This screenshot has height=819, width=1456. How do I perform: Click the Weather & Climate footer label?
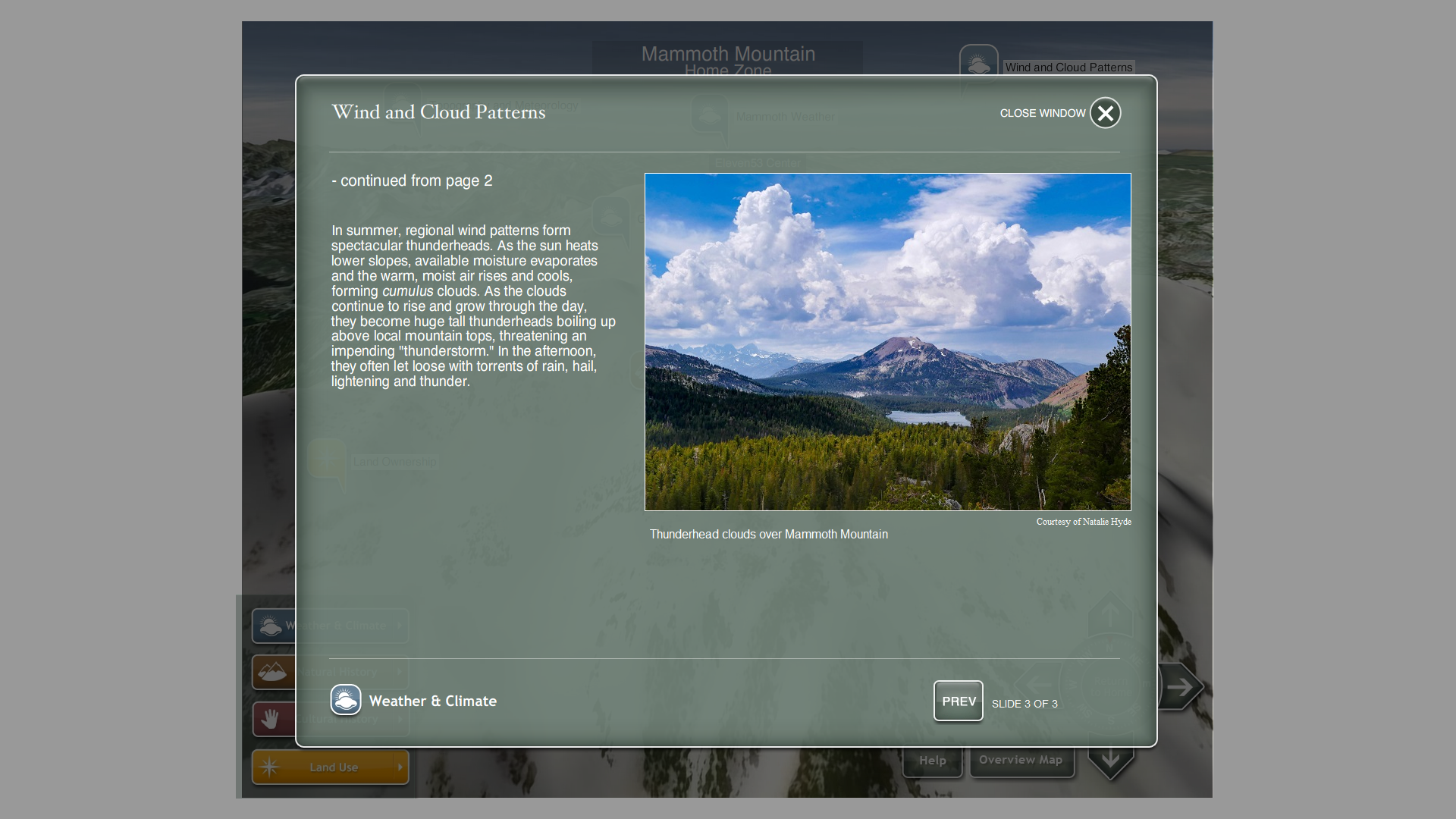432,701
